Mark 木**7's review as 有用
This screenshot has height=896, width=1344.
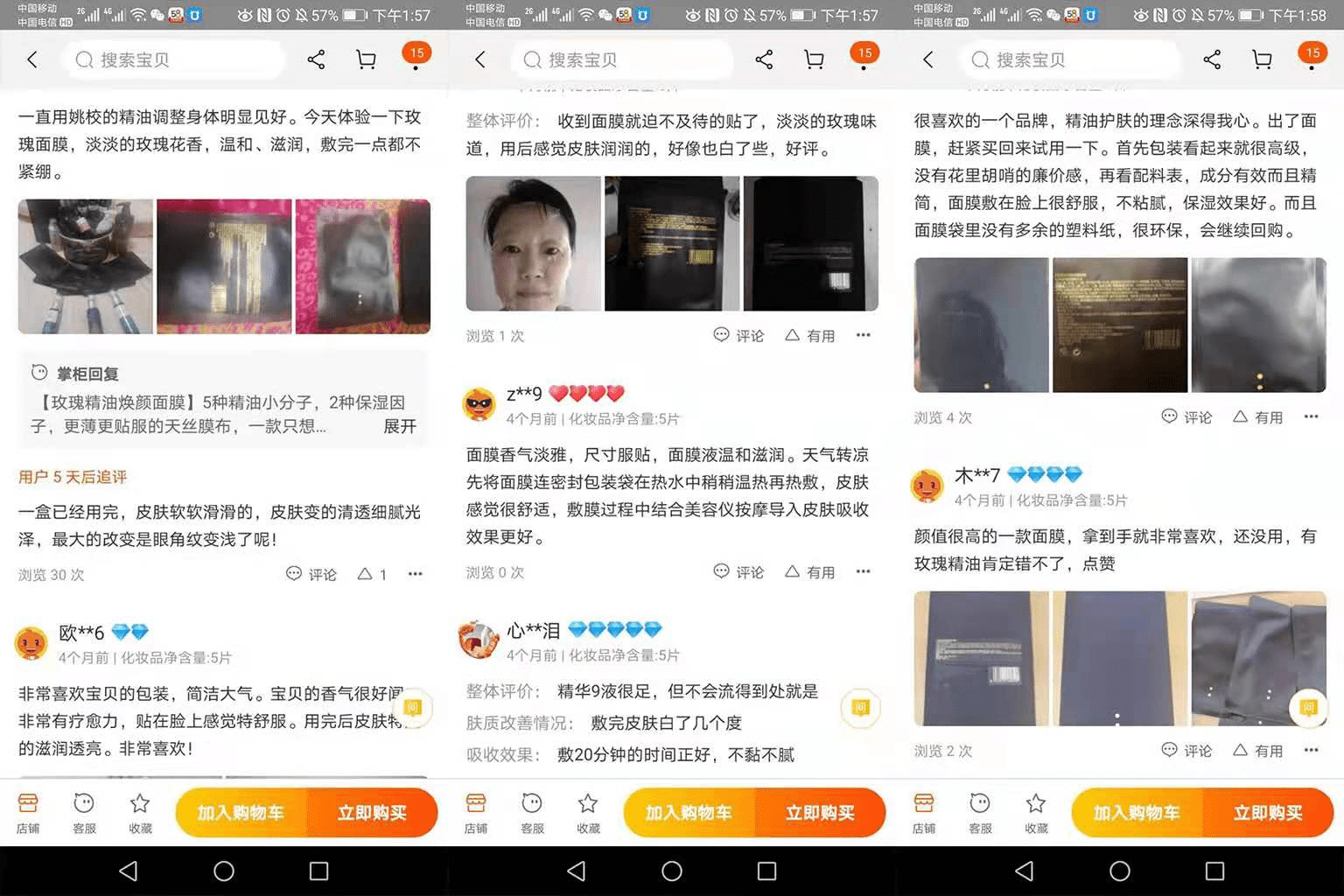1257,751
